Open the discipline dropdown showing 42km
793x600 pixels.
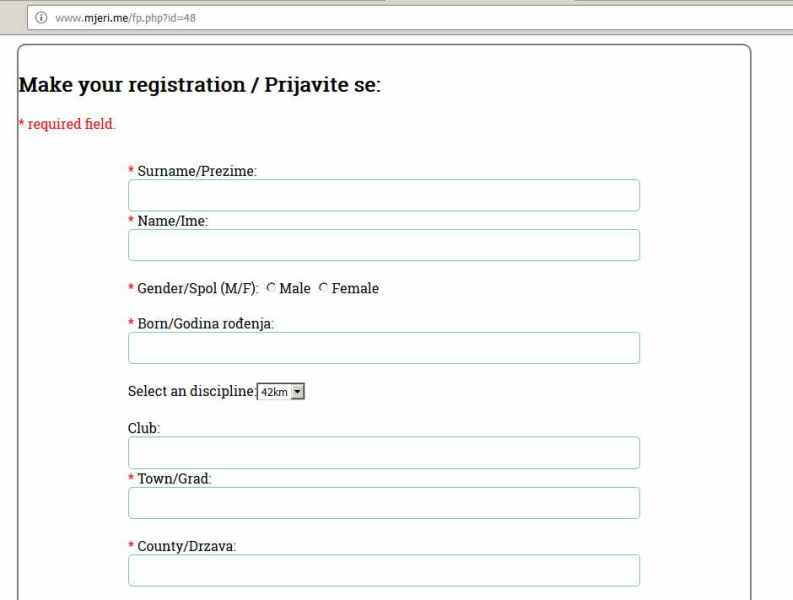point(281,392)
